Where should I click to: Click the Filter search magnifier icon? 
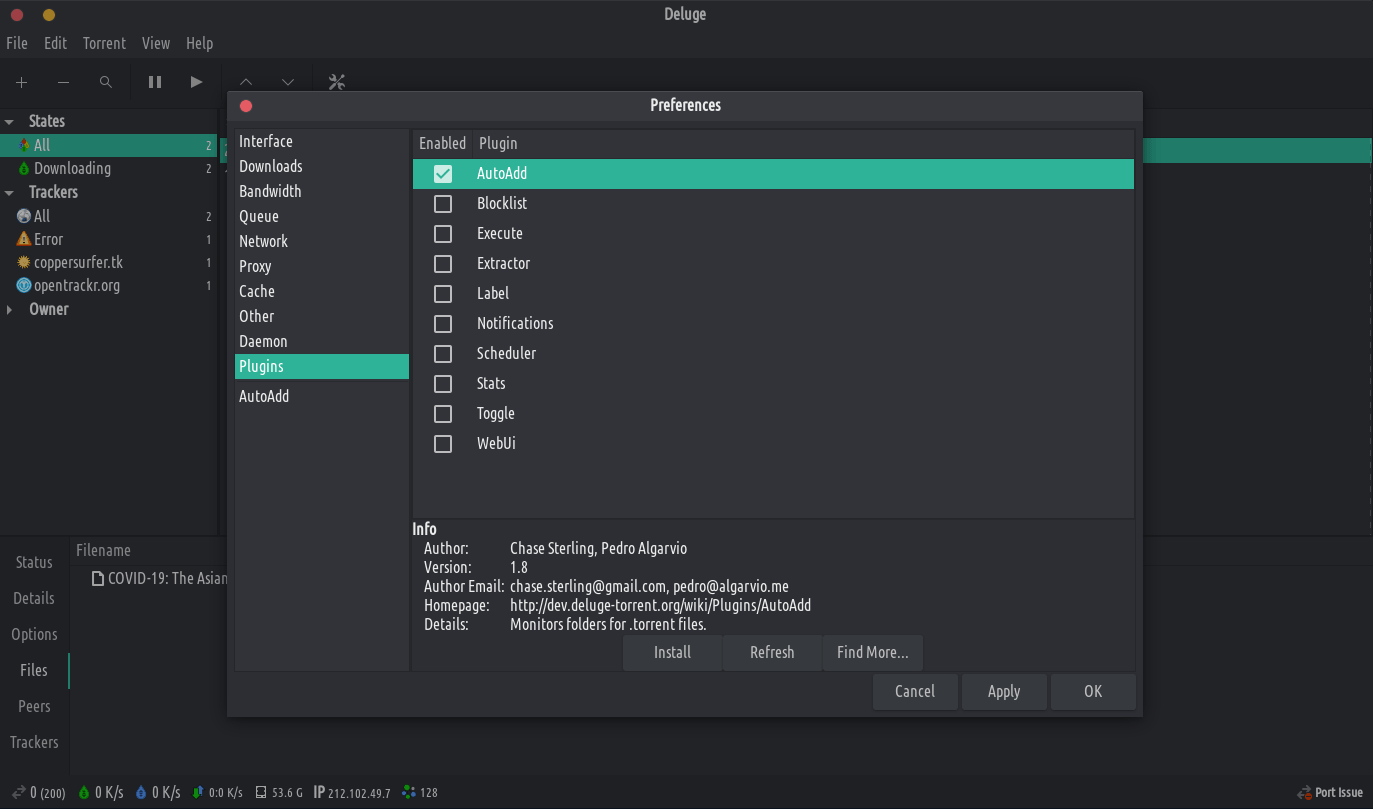(x=105, y=82)
